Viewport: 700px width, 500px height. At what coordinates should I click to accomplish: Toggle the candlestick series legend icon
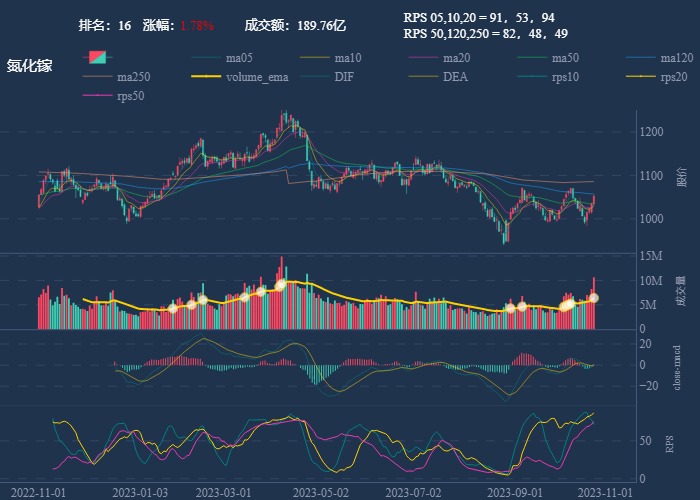tap(97, 58)
